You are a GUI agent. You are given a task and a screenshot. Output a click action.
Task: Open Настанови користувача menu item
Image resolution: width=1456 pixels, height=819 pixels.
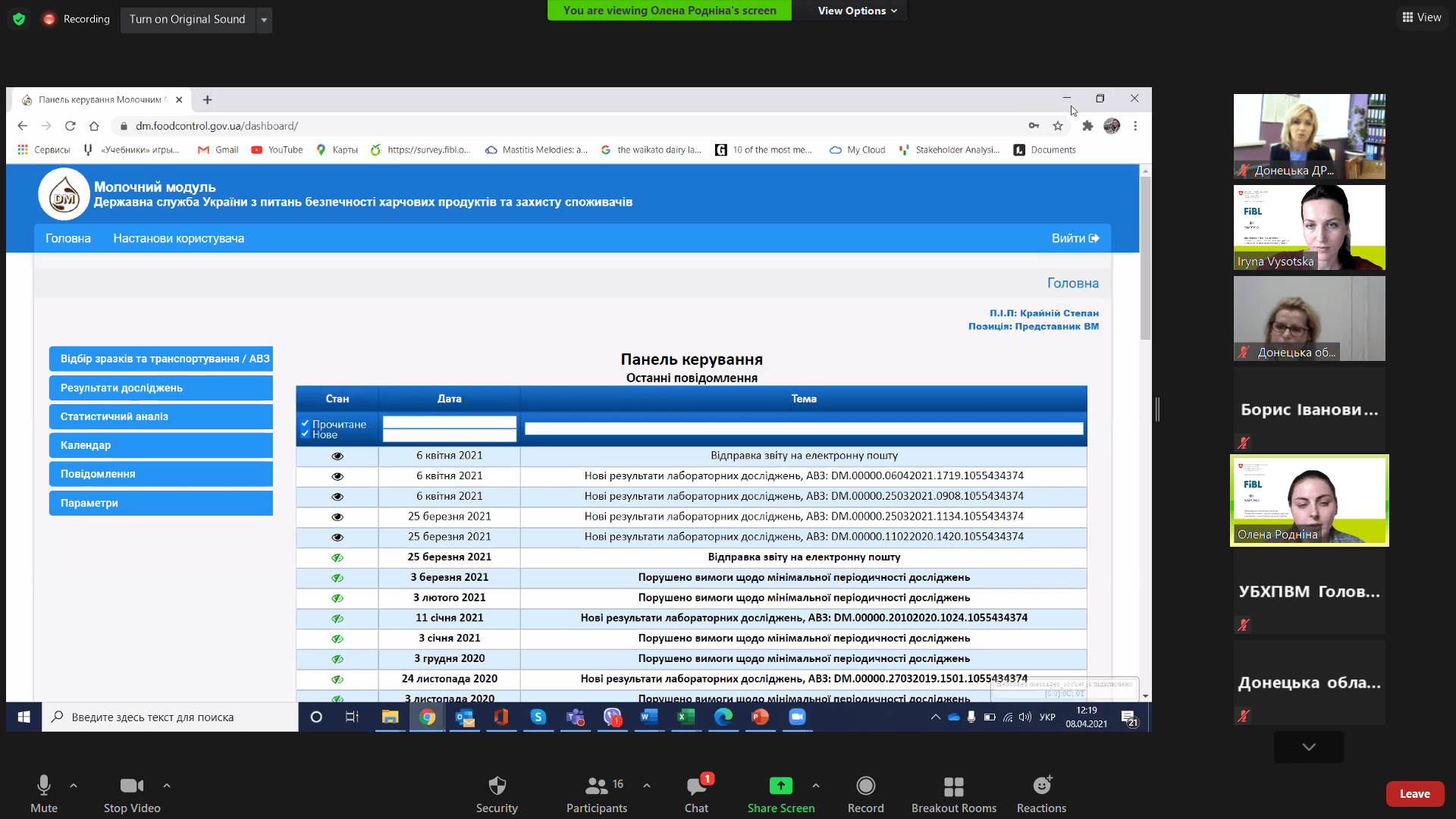click(178, 238)
